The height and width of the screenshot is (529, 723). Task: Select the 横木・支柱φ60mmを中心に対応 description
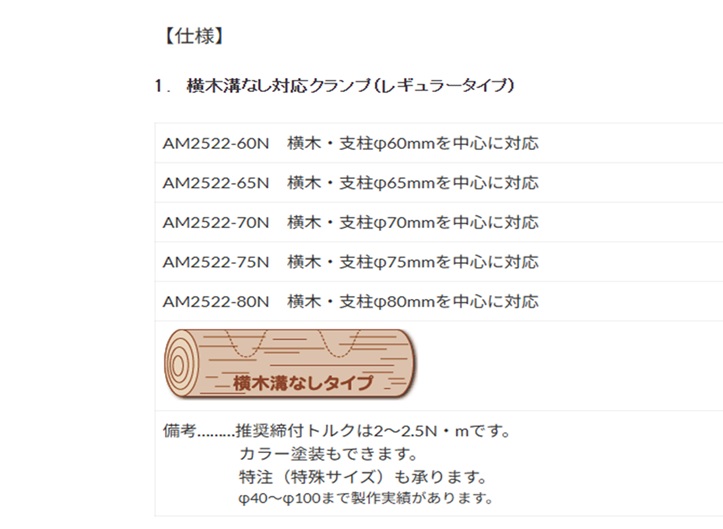pyautogui.click(x=413, y=143)
